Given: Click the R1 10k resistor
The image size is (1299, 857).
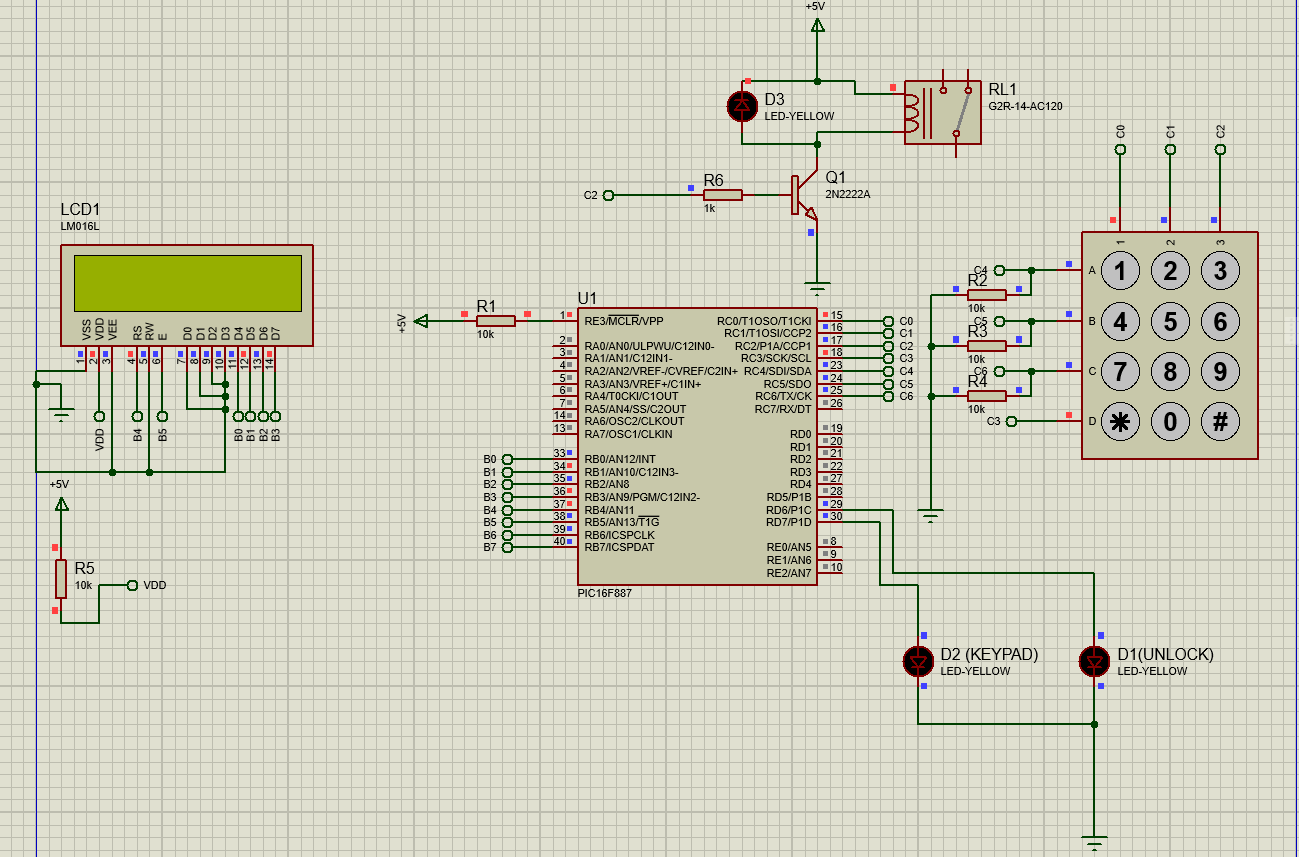Looking at the screenshot, I should 496,320.
